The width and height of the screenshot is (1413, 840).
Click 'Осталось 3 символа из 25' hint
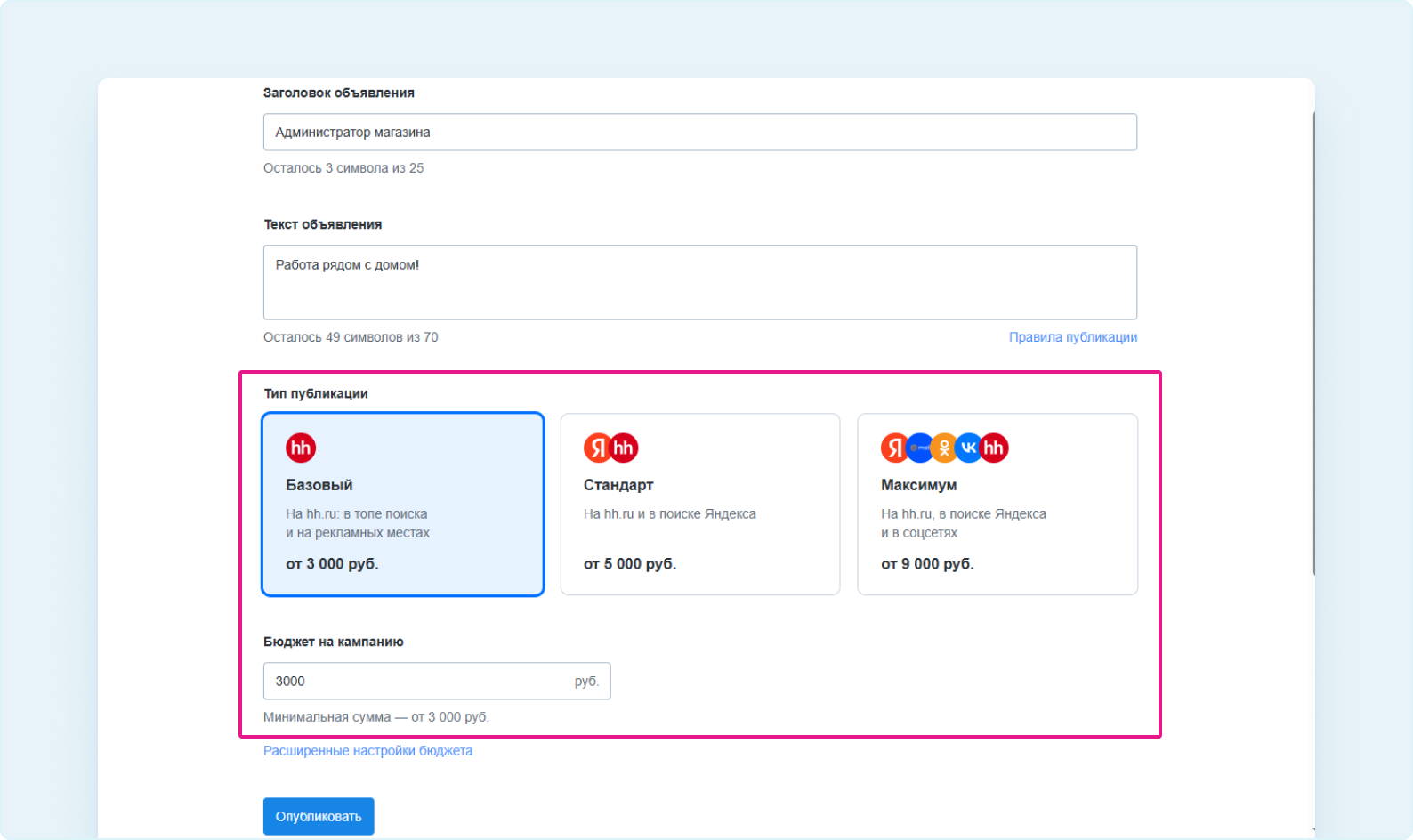(343, 168)
